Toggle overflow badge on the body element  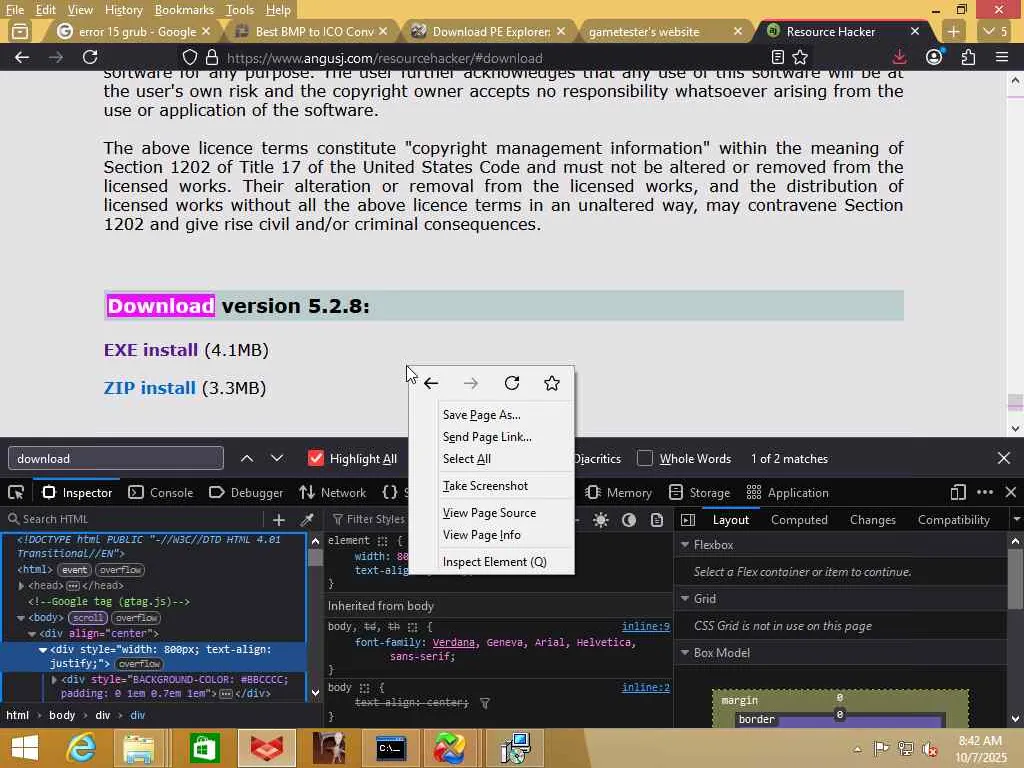click(136, 618)
